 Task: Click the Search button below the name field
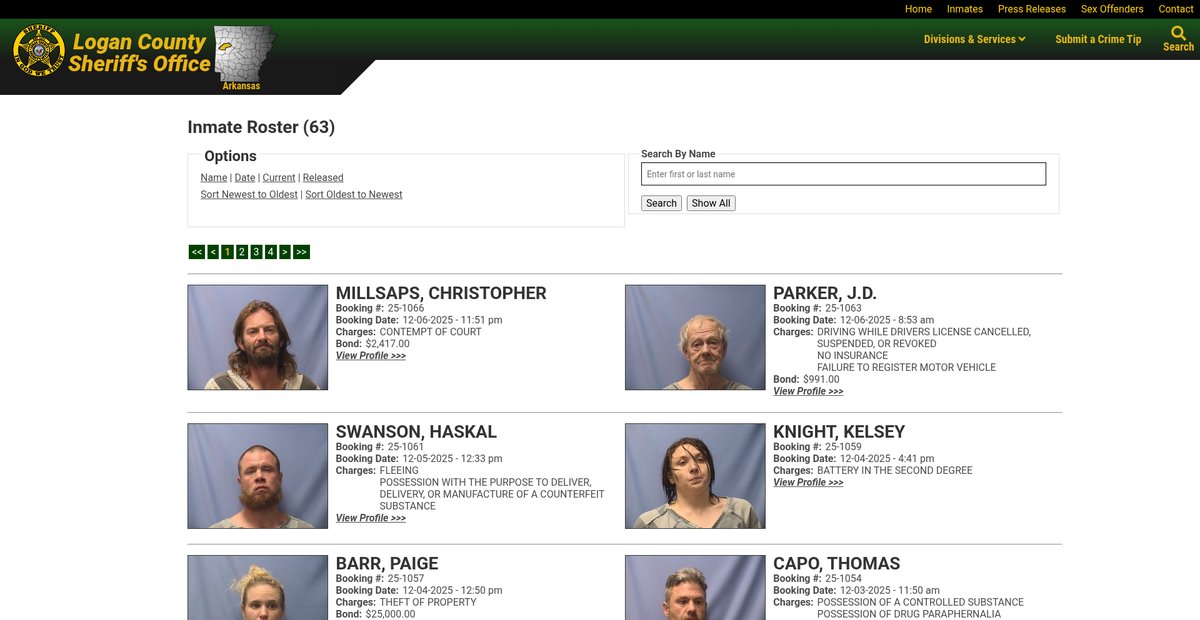(x=661, y=203)
